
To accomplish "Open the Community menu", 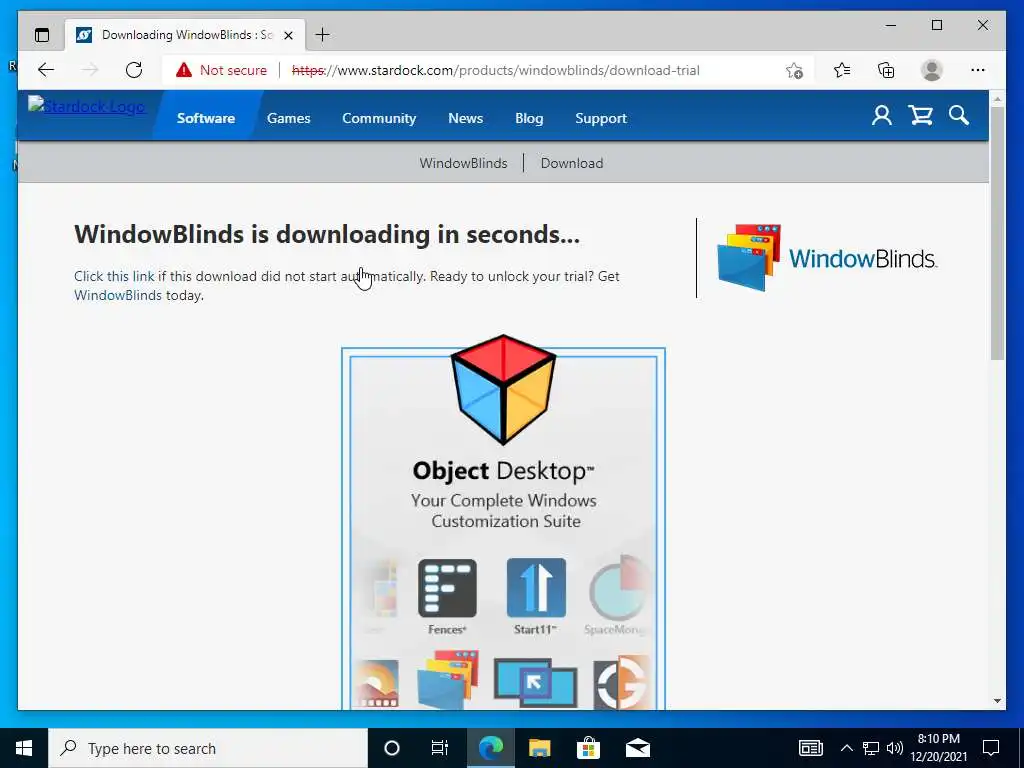I will click(379, 118).
